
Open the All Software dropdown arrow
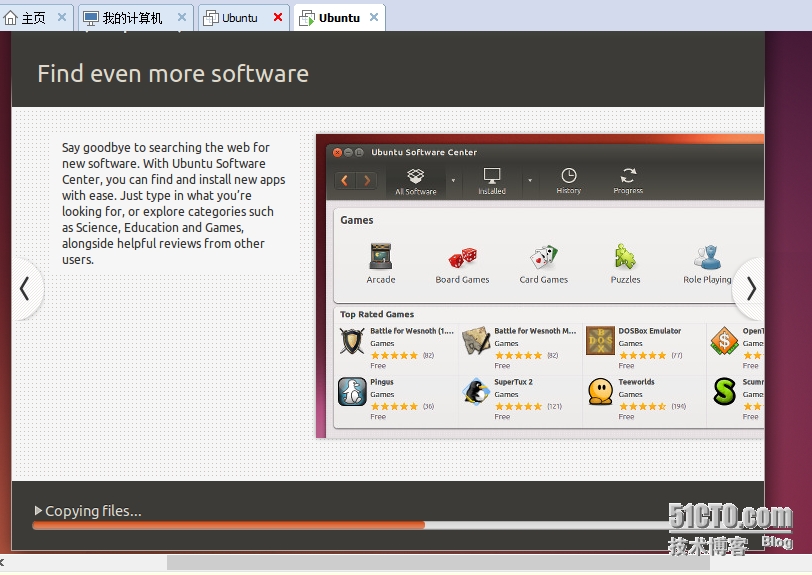[453, 181]
